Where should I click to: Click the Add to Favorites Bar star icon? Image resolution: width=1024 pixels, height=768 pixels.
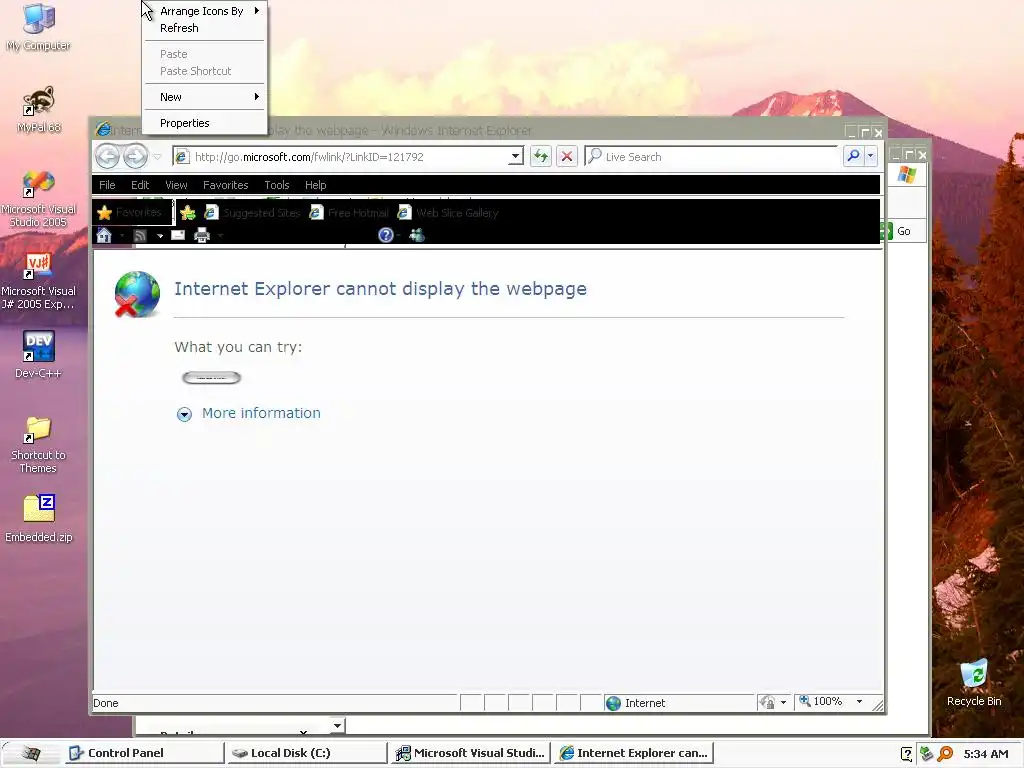pos(188,213)
